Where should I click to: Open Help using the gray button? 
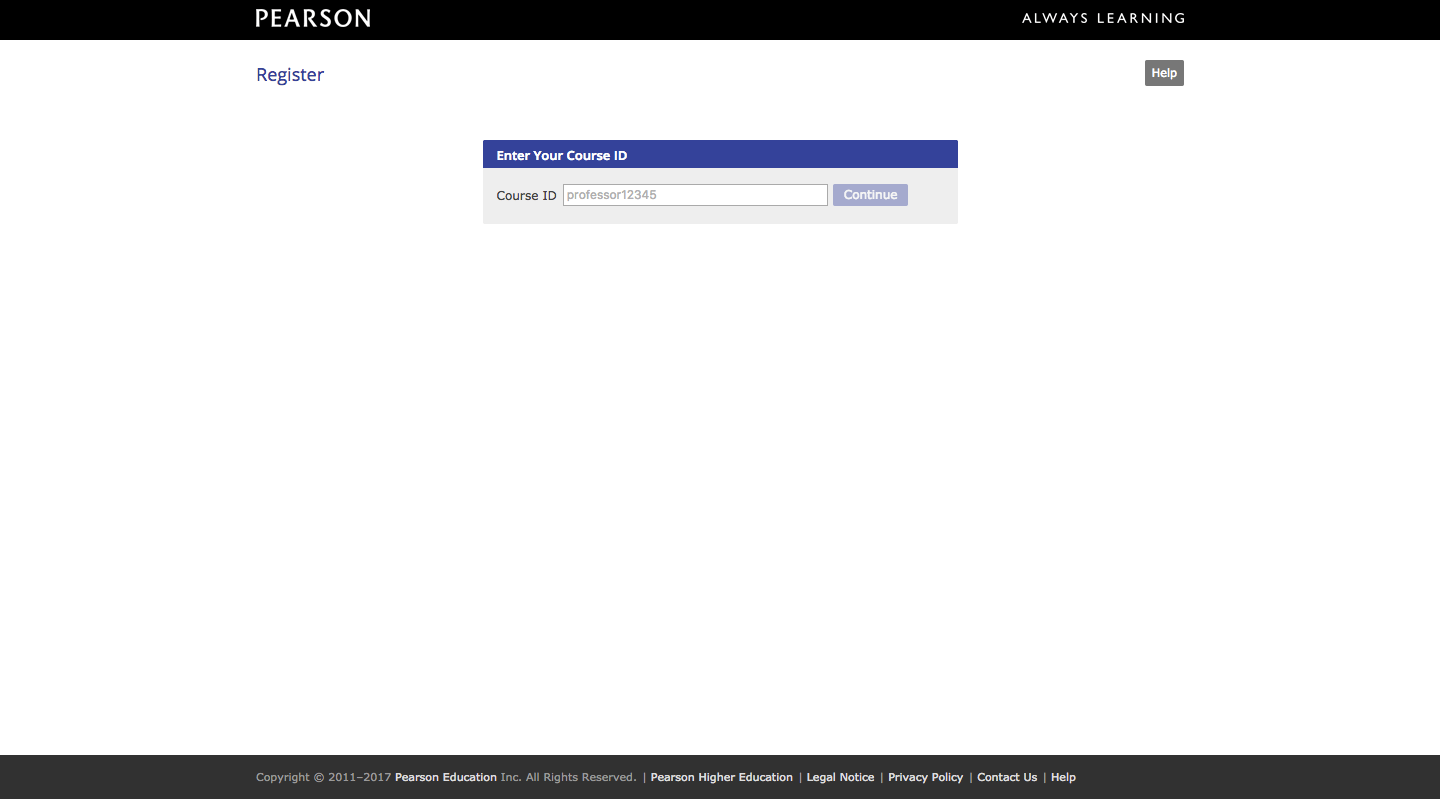coord(1164,73)
